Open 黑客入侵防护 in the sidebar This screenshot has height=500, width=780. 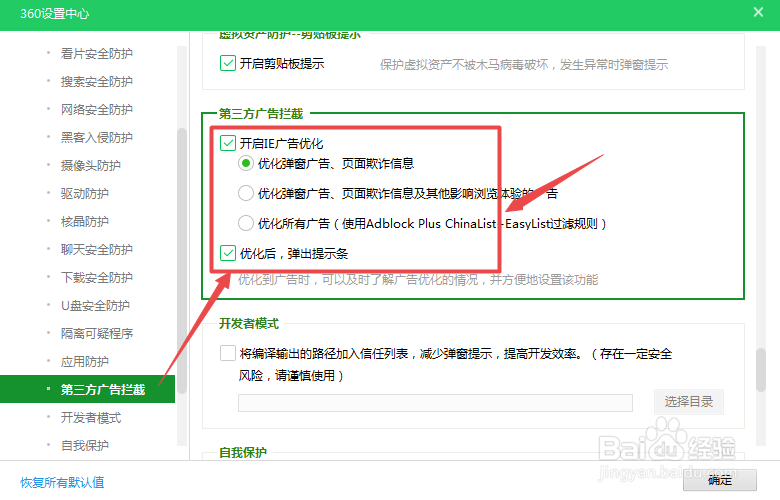(x=97, y=137)
